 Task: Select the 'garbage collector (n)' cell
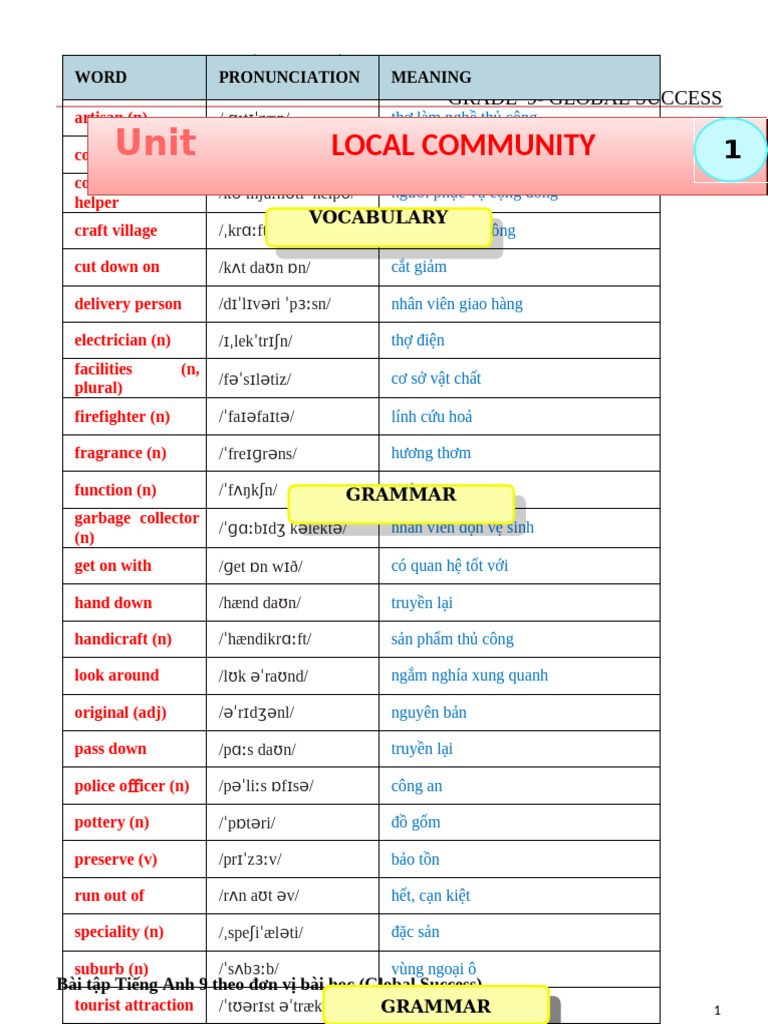click(x=136, y=528)
